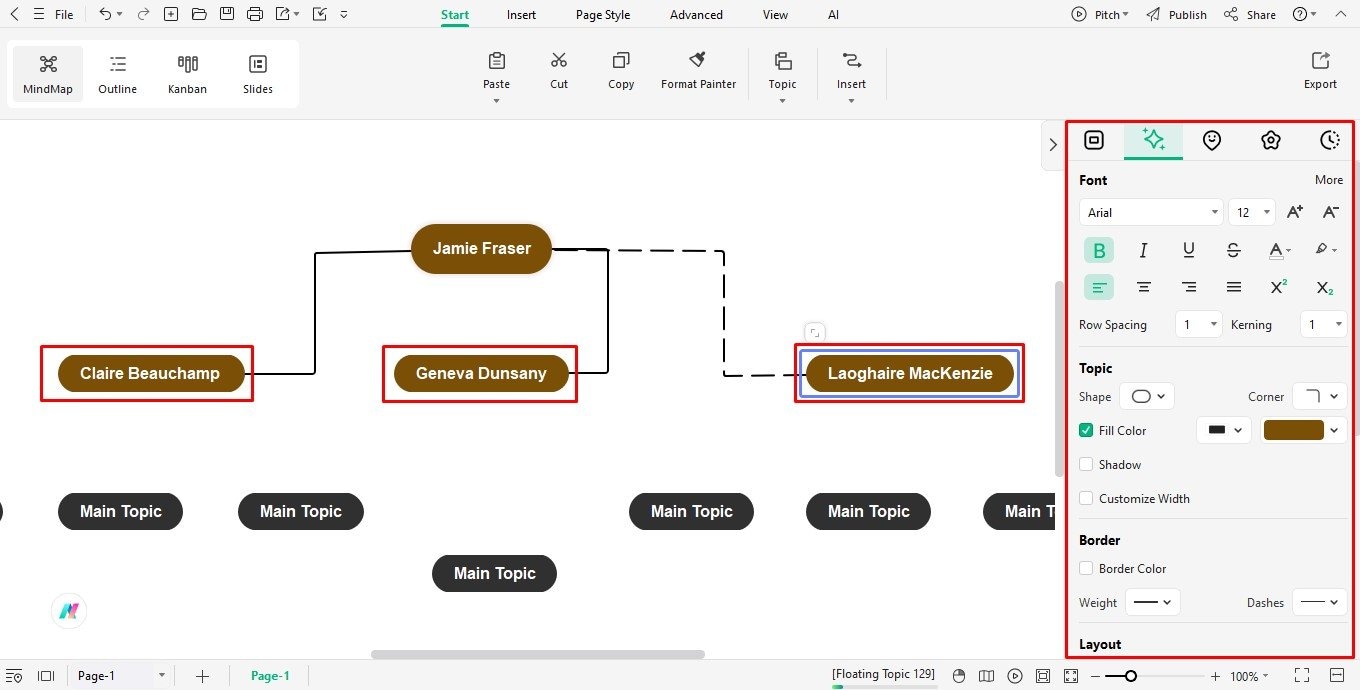Image resolution: width=1360 pixels, height=690 pixels.
Task: Open the Advanced ribbon tab
Action: coord(696,15)
